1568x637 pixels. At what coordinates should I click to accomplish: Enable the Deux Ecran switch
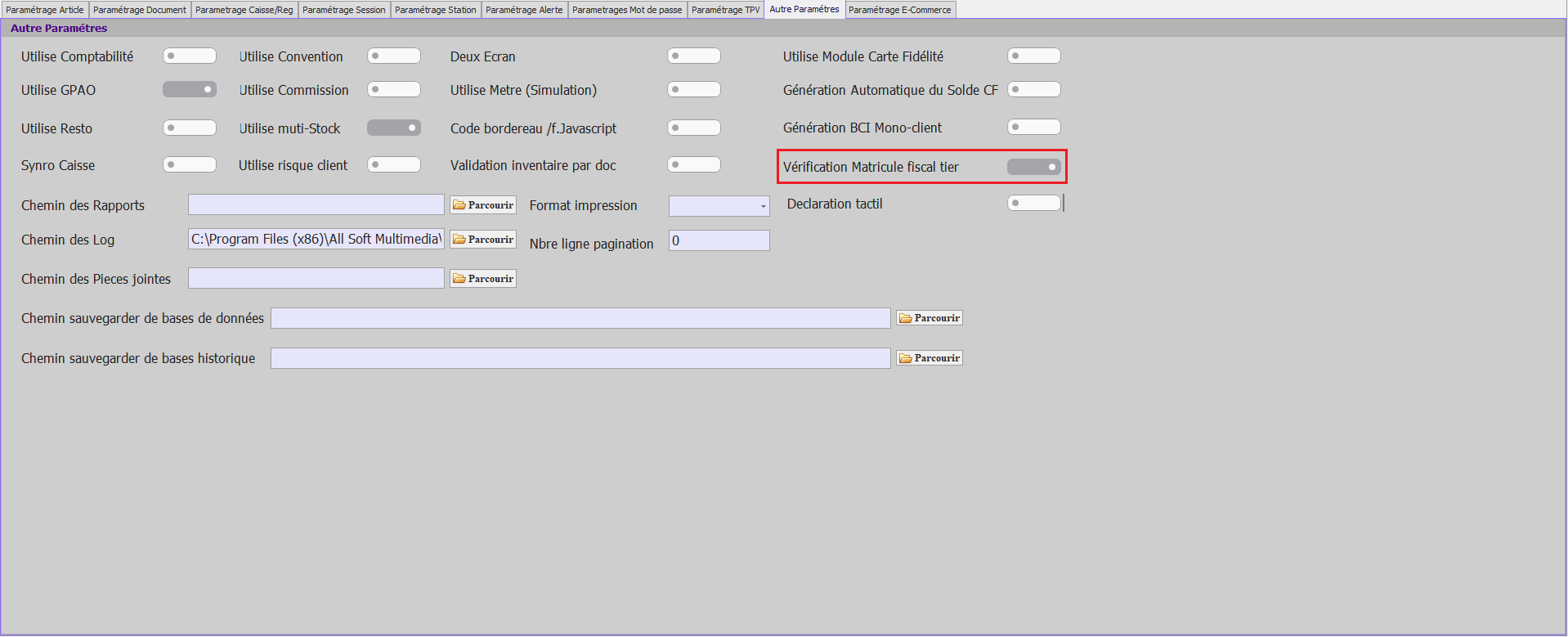point(694,56)
